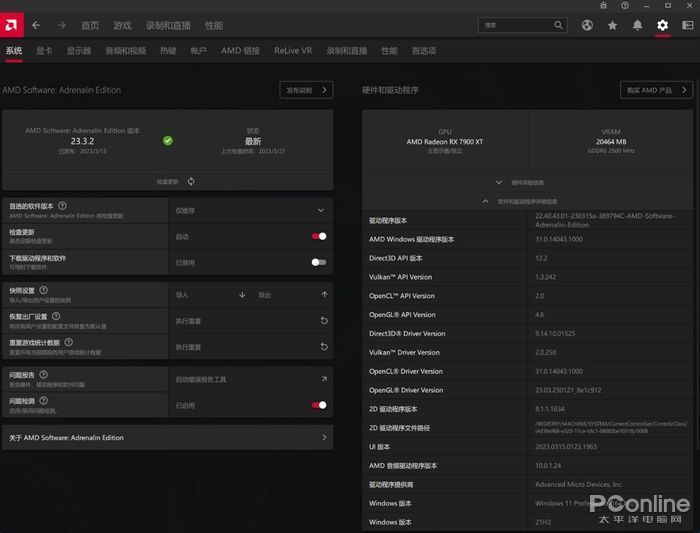Click the 导出 snapshot button

(265, 295)
